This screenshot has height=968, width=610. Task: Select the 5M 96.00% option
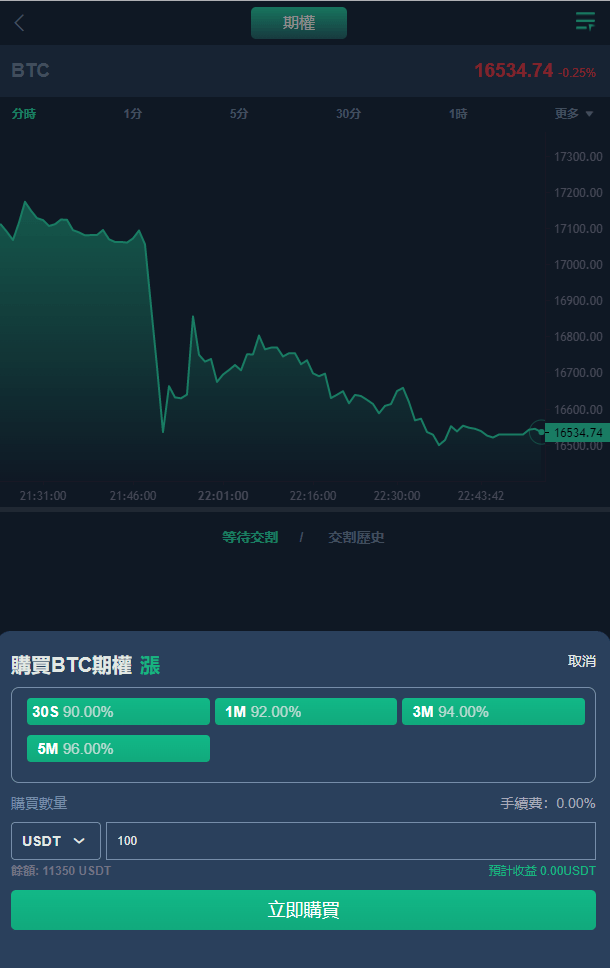click(119, 748)
